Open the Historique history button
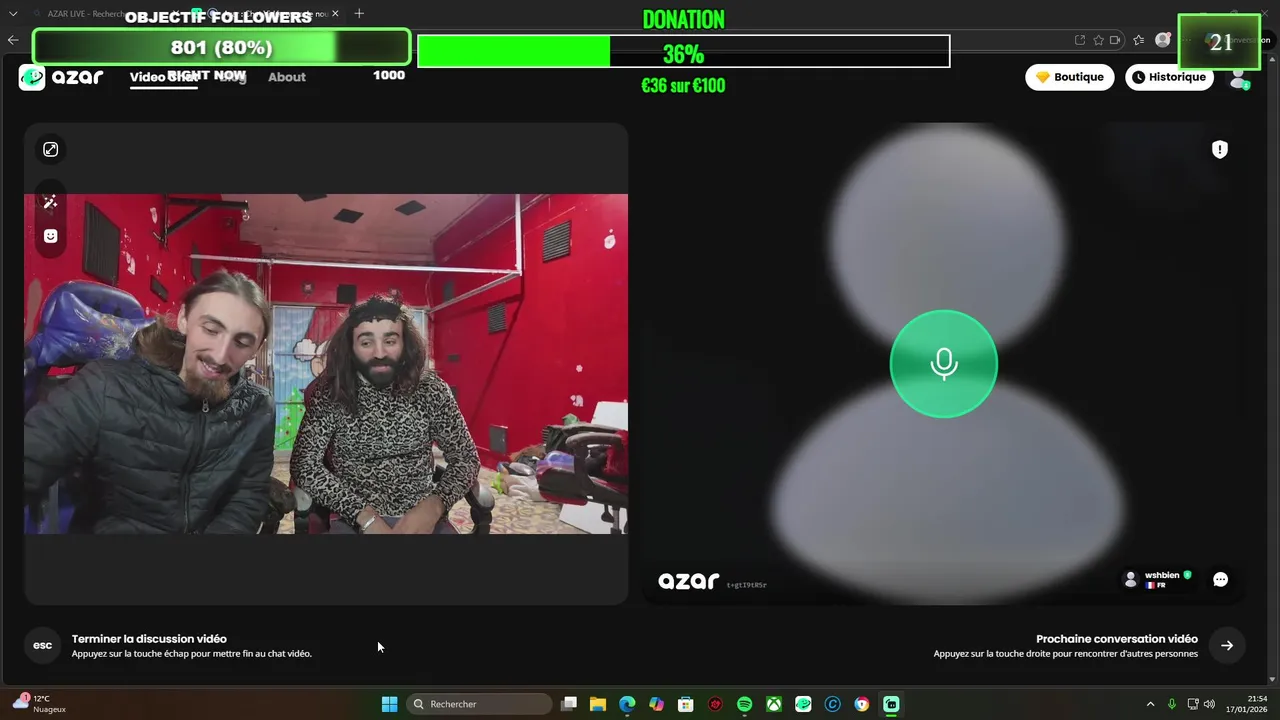The width and height of the screenshot is (1280, 720). [1169, 77]
